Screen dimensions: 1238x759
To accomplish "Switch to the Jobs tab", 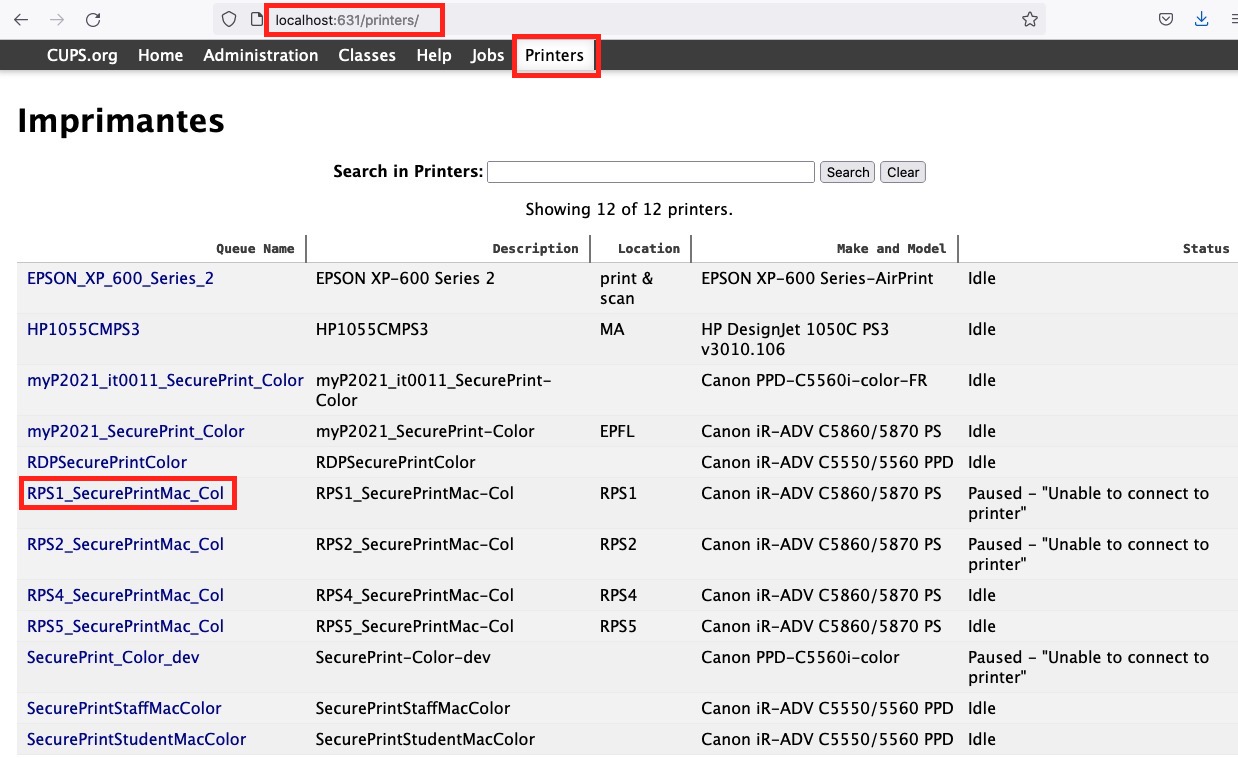I will click(488, 56).
